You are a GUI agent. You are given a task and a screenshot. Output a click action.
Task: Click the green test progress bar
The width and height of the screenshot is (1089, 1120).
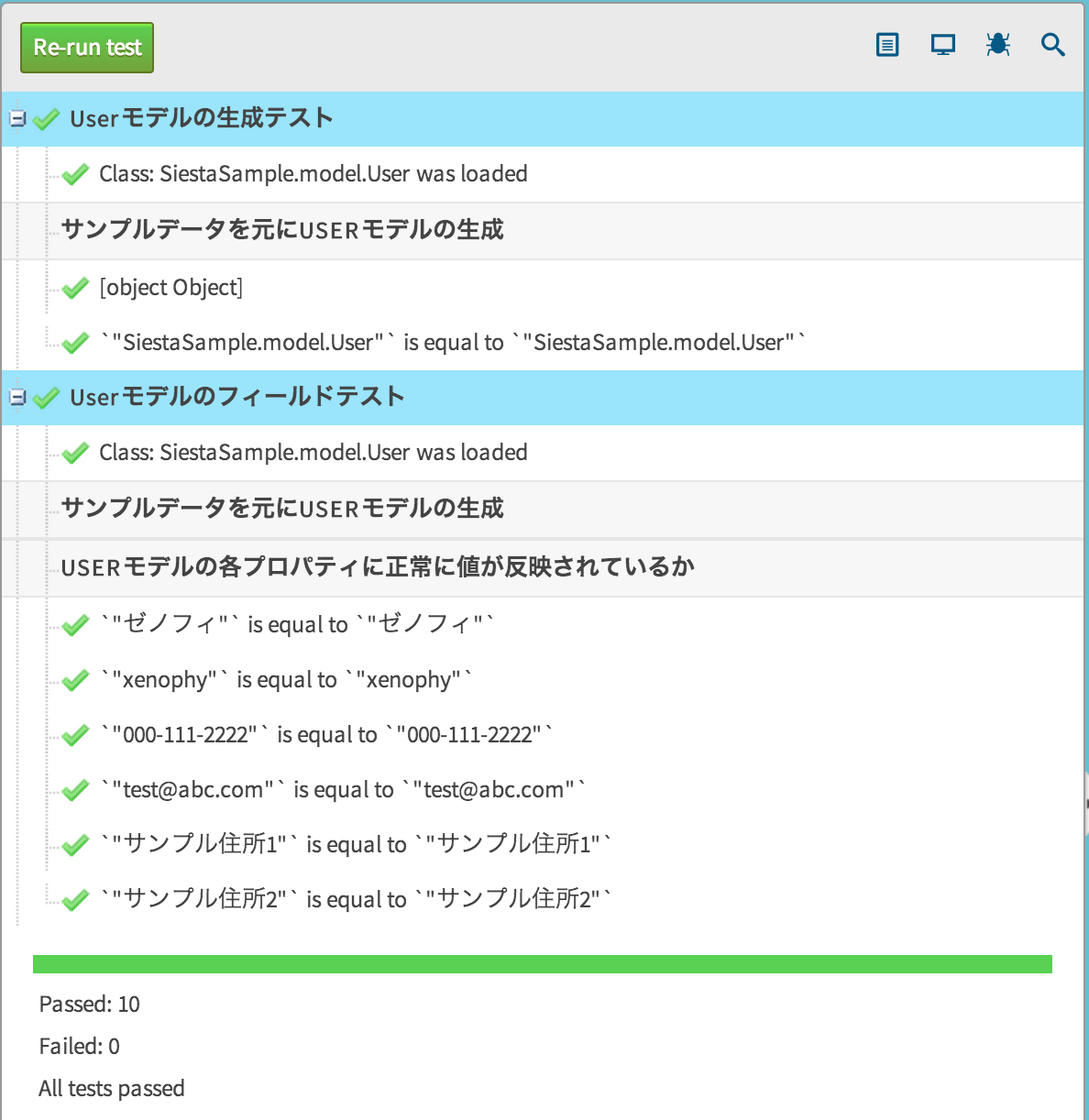[x=543, y=964]
